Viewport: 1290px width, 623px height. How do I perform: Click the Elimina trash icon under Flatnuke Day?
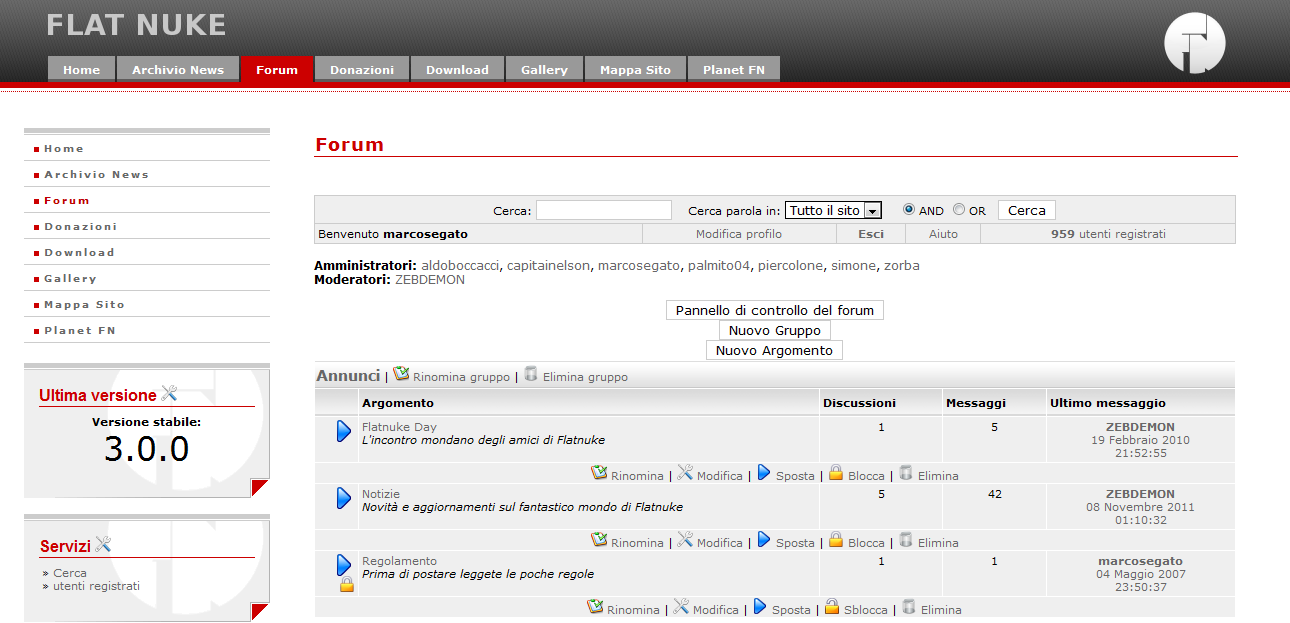pyautogui.click(x=907, y=474)
